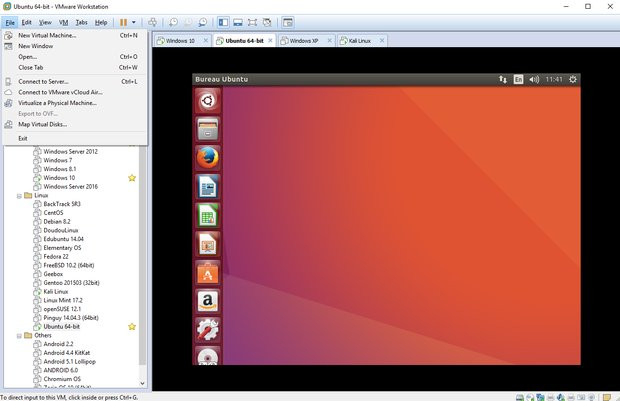Launch LibreOffice Calc from the dock
Screen dimensions: 620x401
pyautogui.click(x=208, y=215)
